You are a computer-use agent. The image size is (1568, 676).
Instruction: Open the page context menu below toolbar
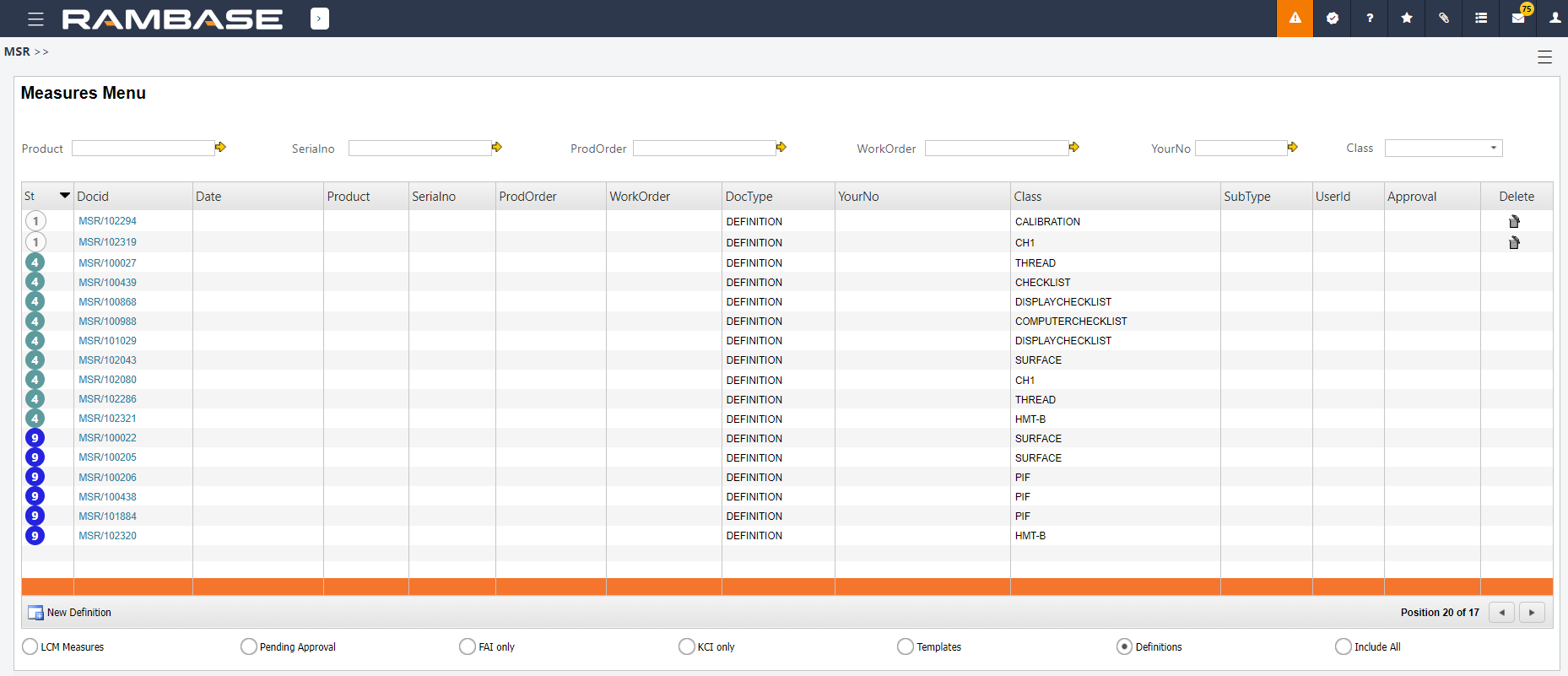point(1544,57)
